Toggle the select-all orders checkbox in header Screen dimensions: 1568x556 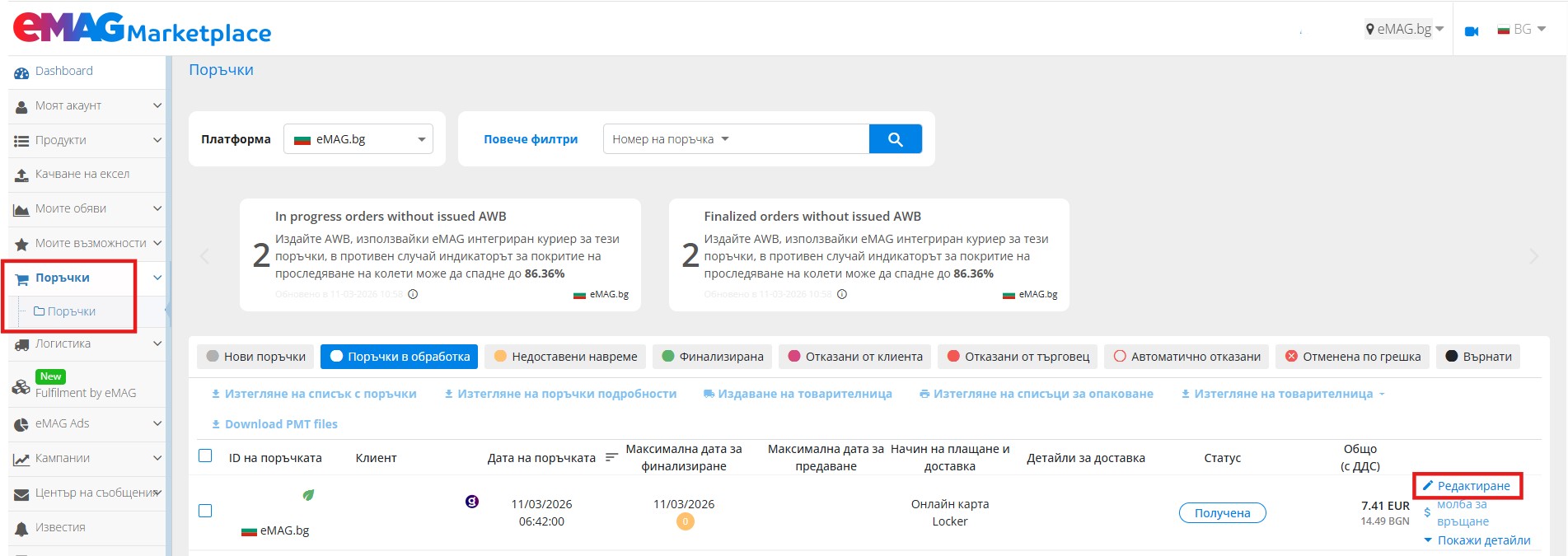pos(205,456)
